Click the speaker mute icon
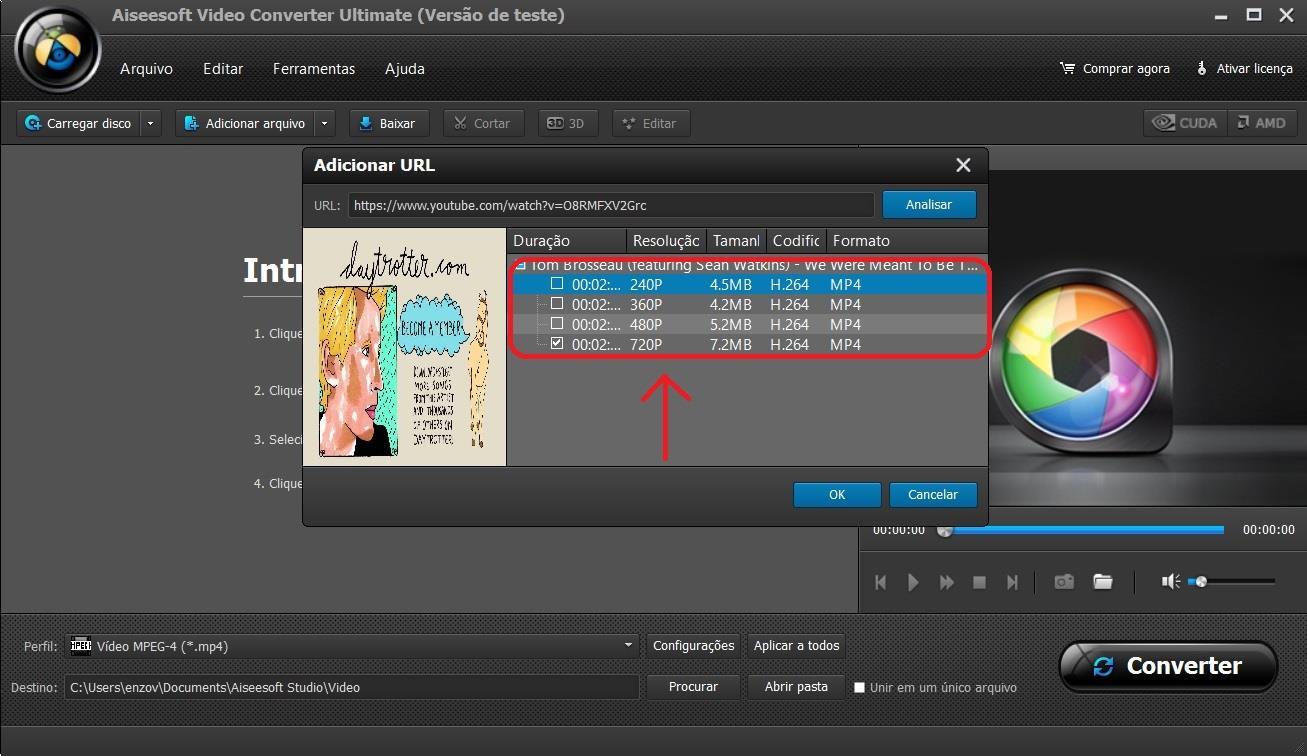Image resolution: width=1307 pixels, height=756 pixels. [1170, 581]
